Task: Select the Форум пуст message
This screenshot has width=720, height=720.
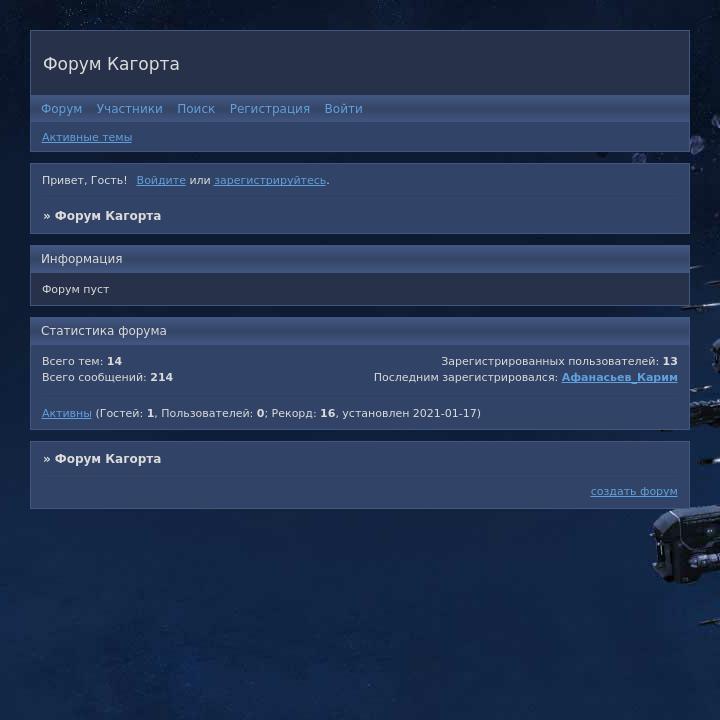Action: pyautogui.click(x=75, y=289)
